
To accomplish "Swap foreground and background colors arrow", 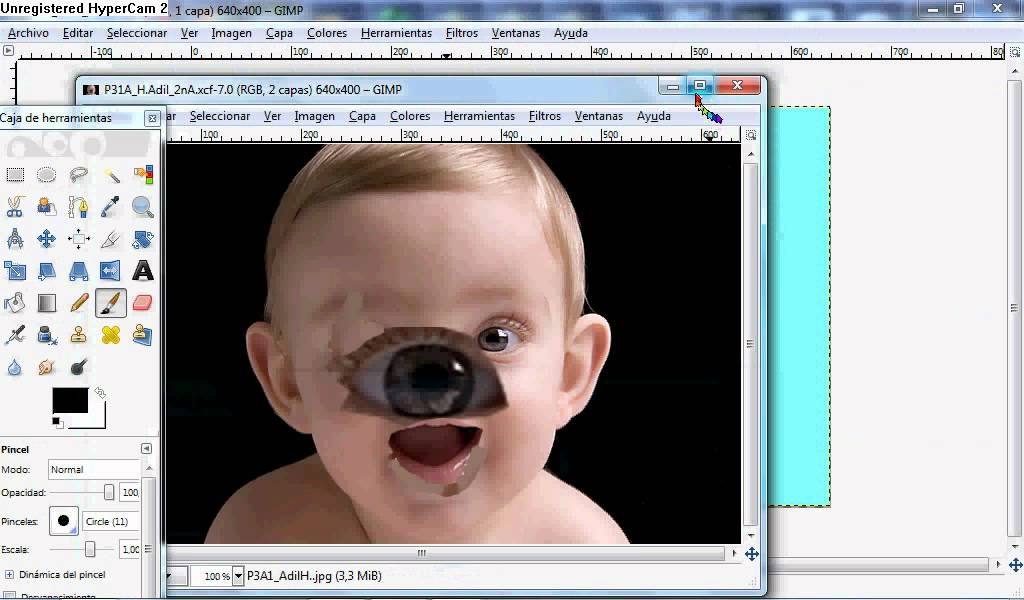I will point(100,392).
